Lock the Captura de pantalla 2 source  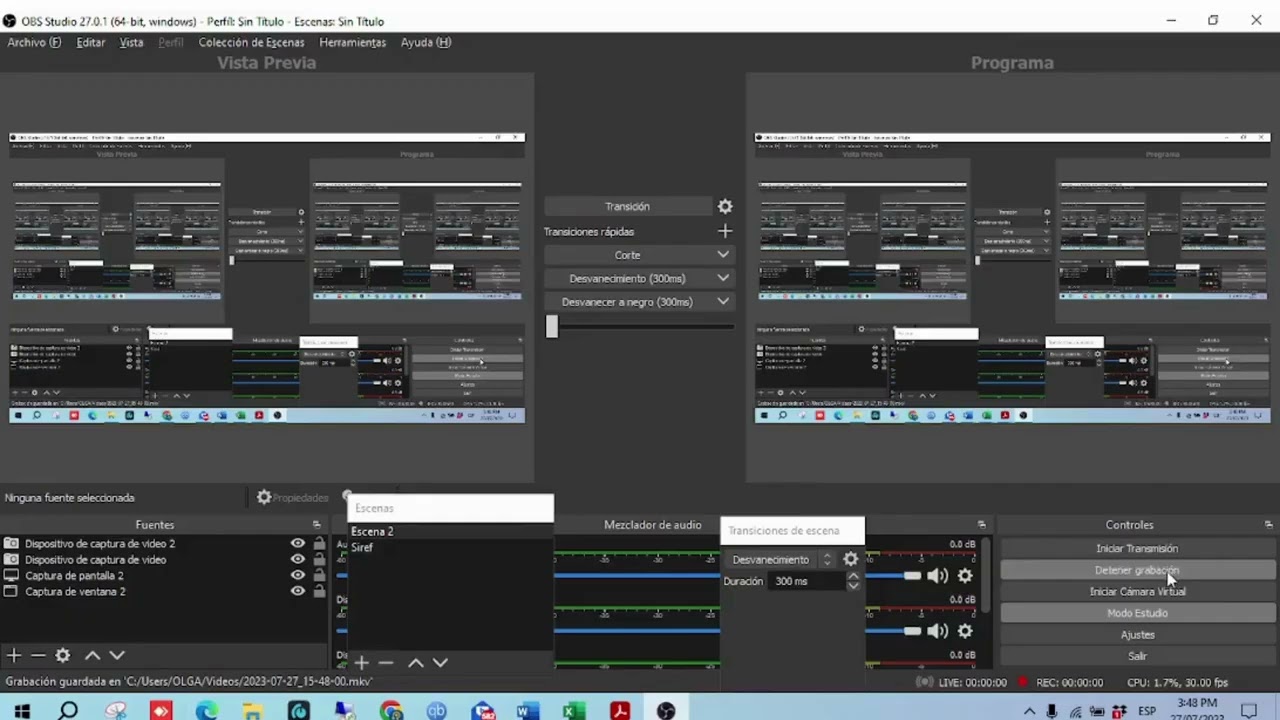(319, 575)
